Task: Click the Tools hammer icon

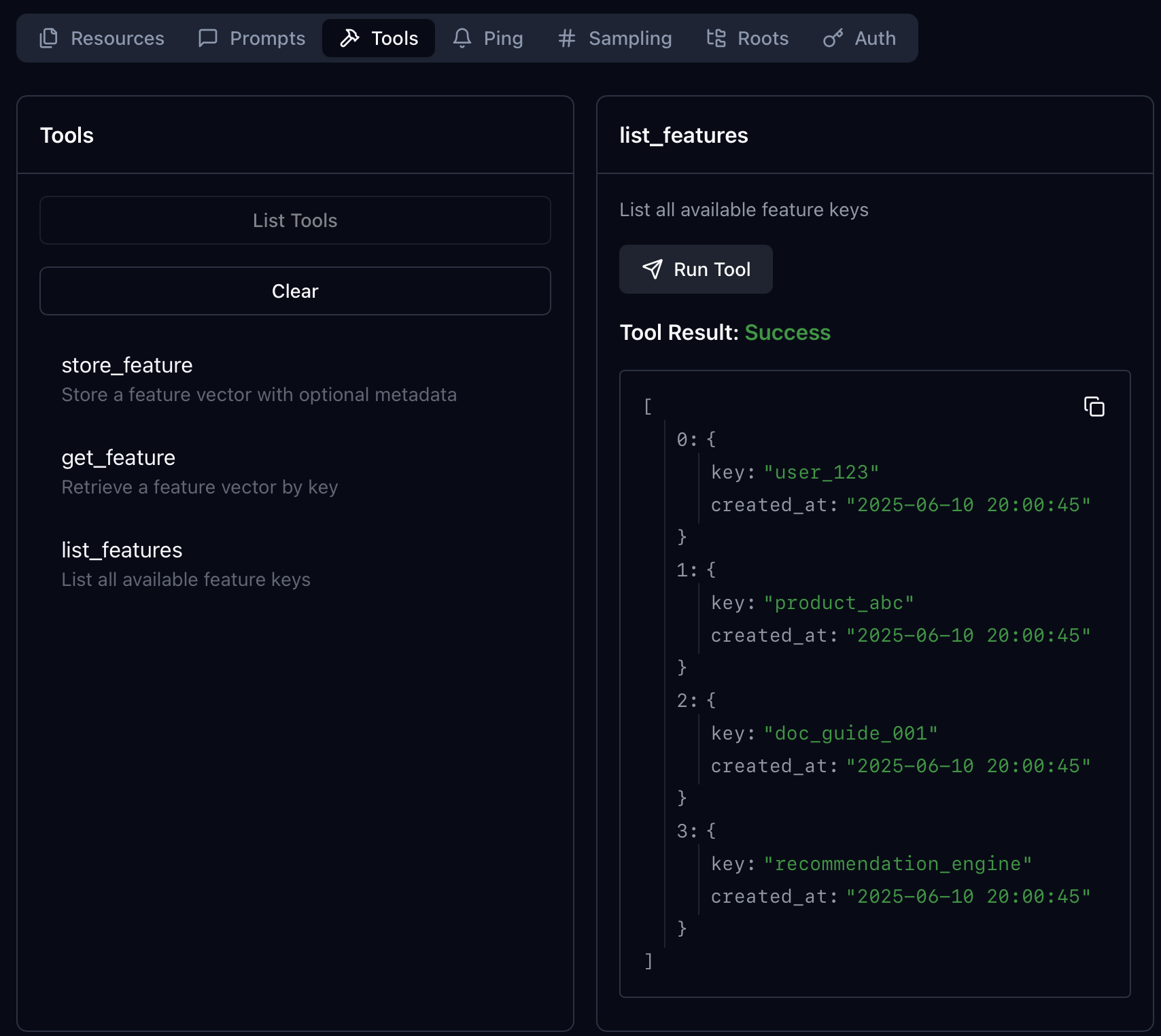Action: [349, 38]
